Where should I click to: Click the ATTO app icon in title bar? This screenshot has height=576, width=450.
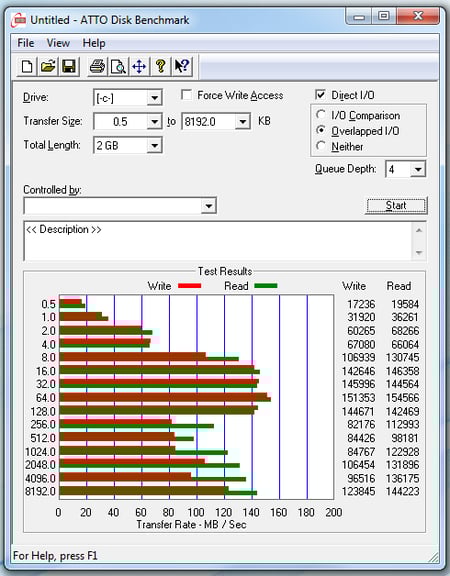click(18, 20)
